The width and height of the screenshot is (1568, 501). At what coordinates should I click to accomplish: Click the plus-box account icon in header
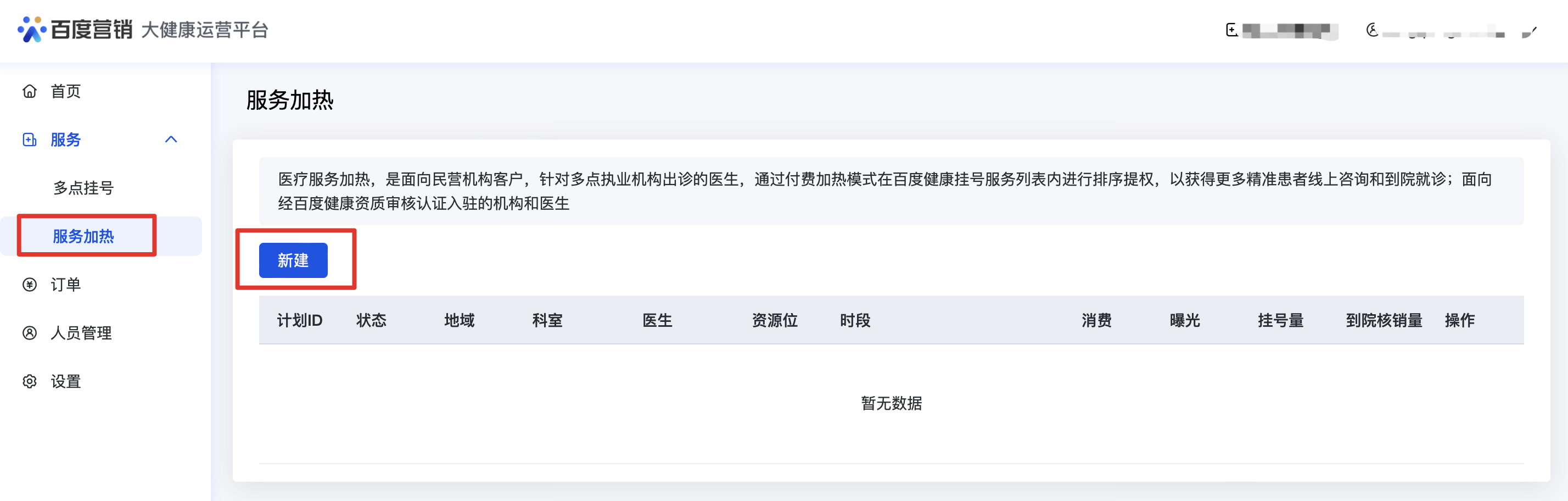pos(1231,30)
